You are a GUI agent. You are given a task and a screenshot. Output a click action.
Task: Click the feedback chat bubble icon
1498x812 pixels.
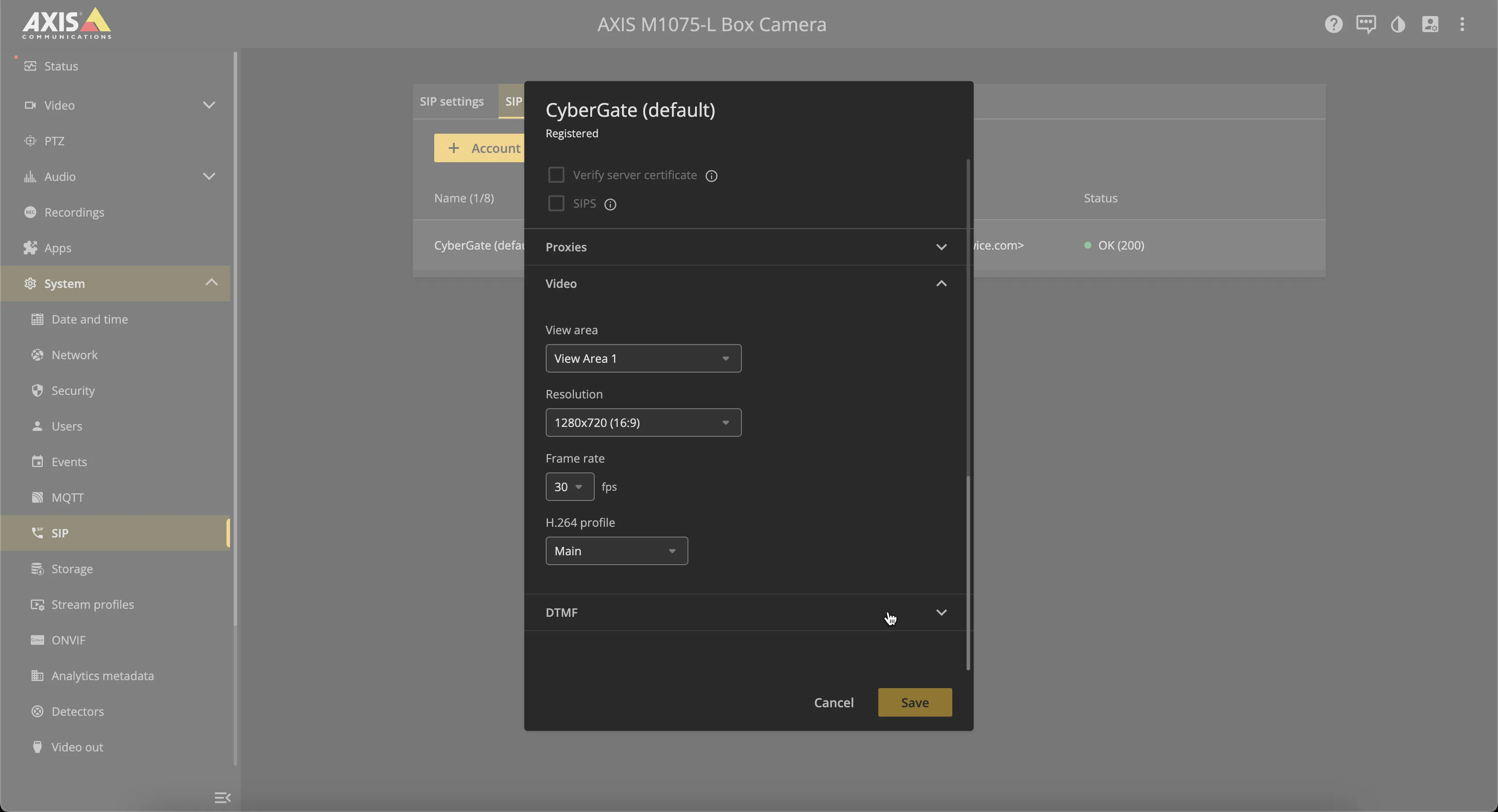pyautogui.click(x=1366, y=25)
